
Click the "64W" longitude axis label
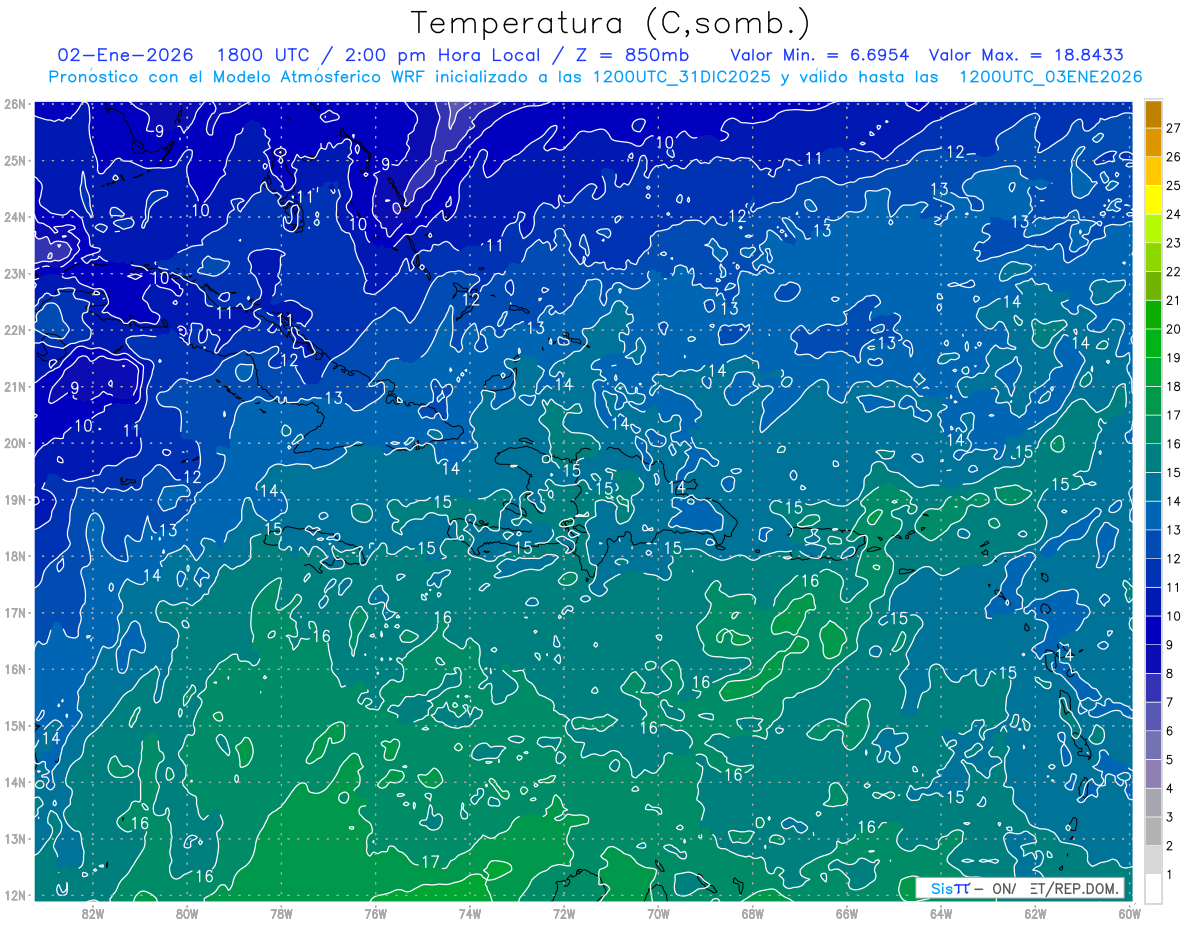(x=941, y=912)
